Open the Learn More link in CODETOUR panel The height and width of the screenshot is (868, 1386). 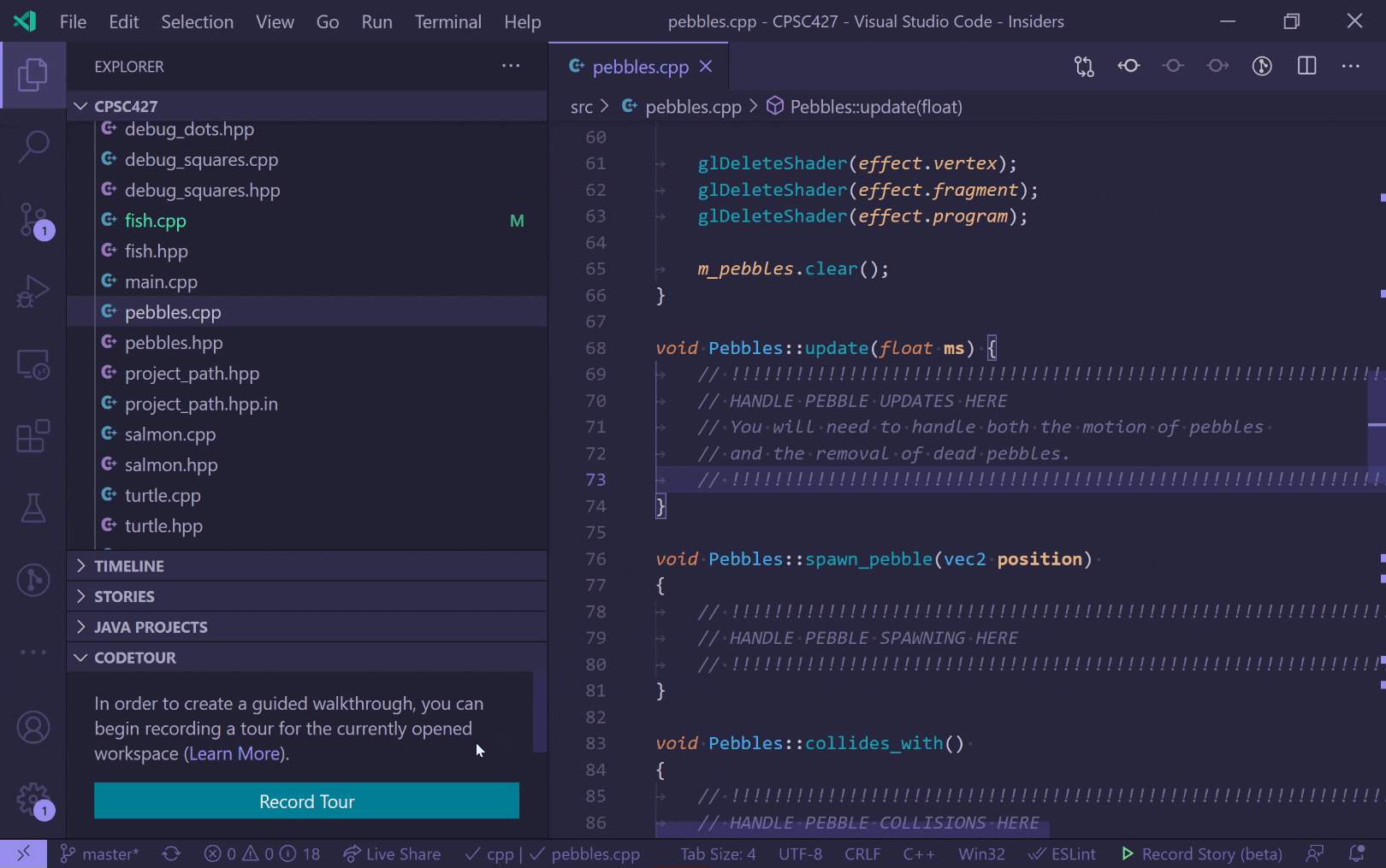(234, 753)
